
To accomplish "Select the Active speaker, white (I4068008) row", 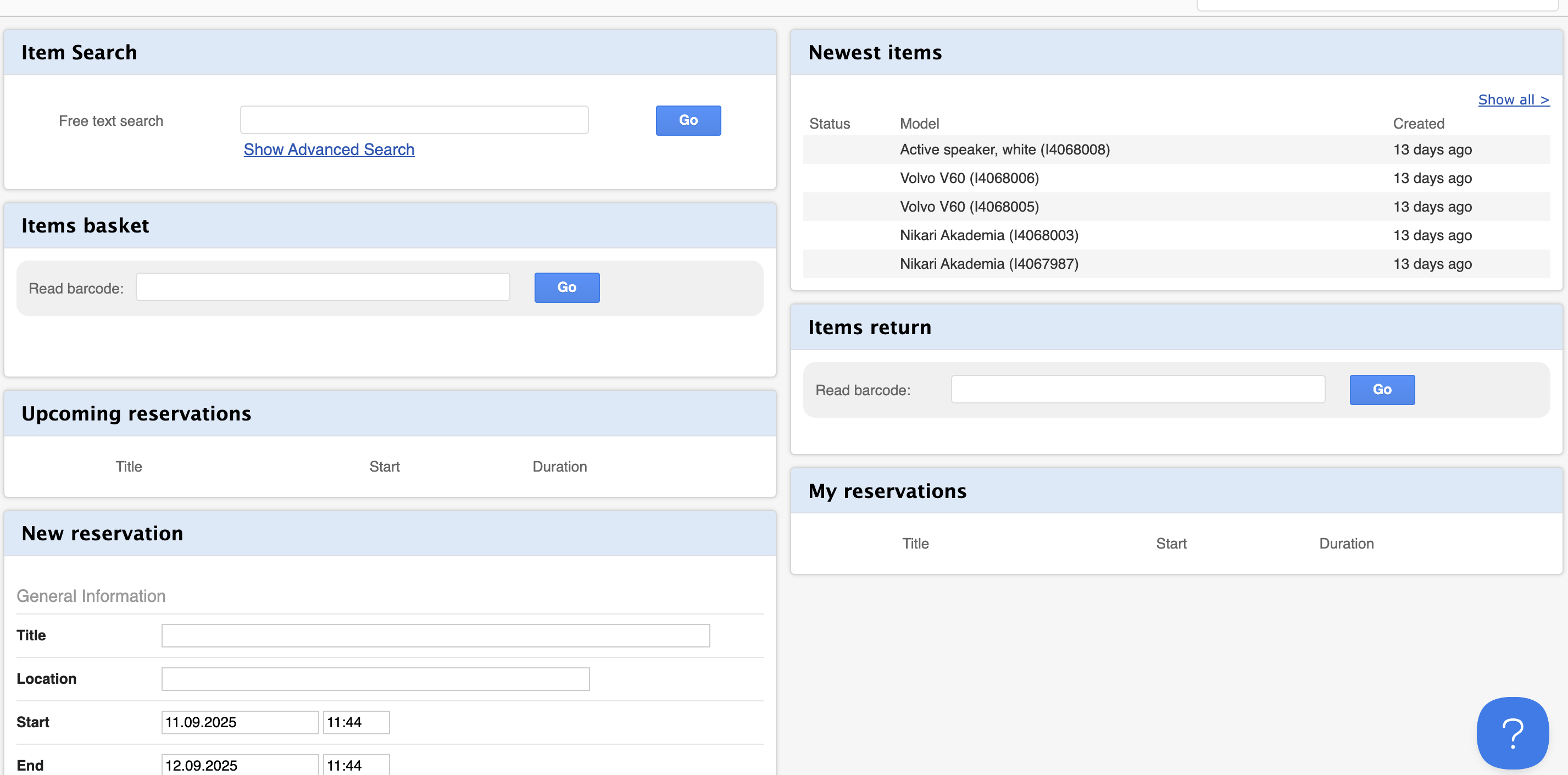I will pos(1176,150).
